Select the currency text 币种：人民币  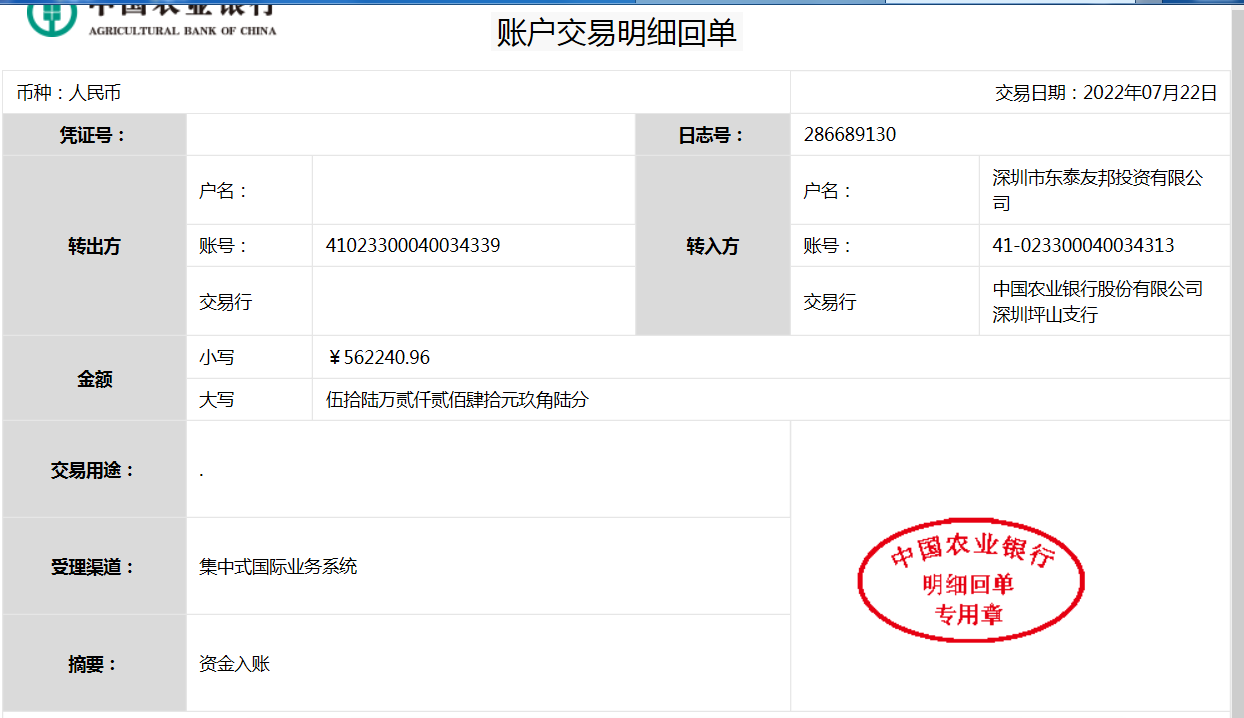pyautogui.click(x=69, y=93)
